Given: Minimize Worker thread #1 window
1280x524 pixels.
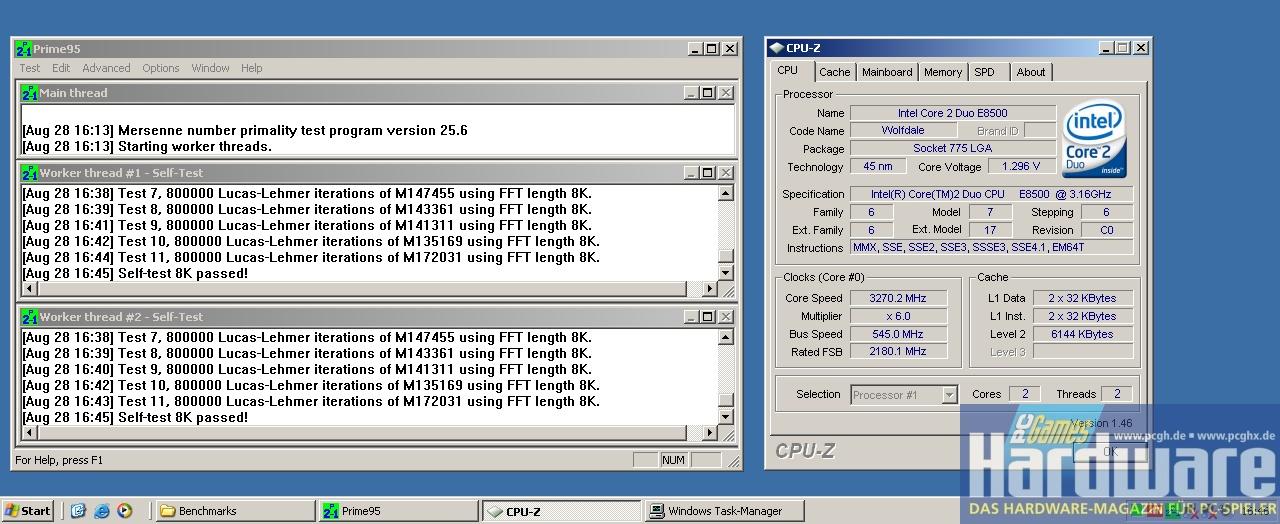Looking at the screenshot, I should pyautogui.click(x=691, y=173).
